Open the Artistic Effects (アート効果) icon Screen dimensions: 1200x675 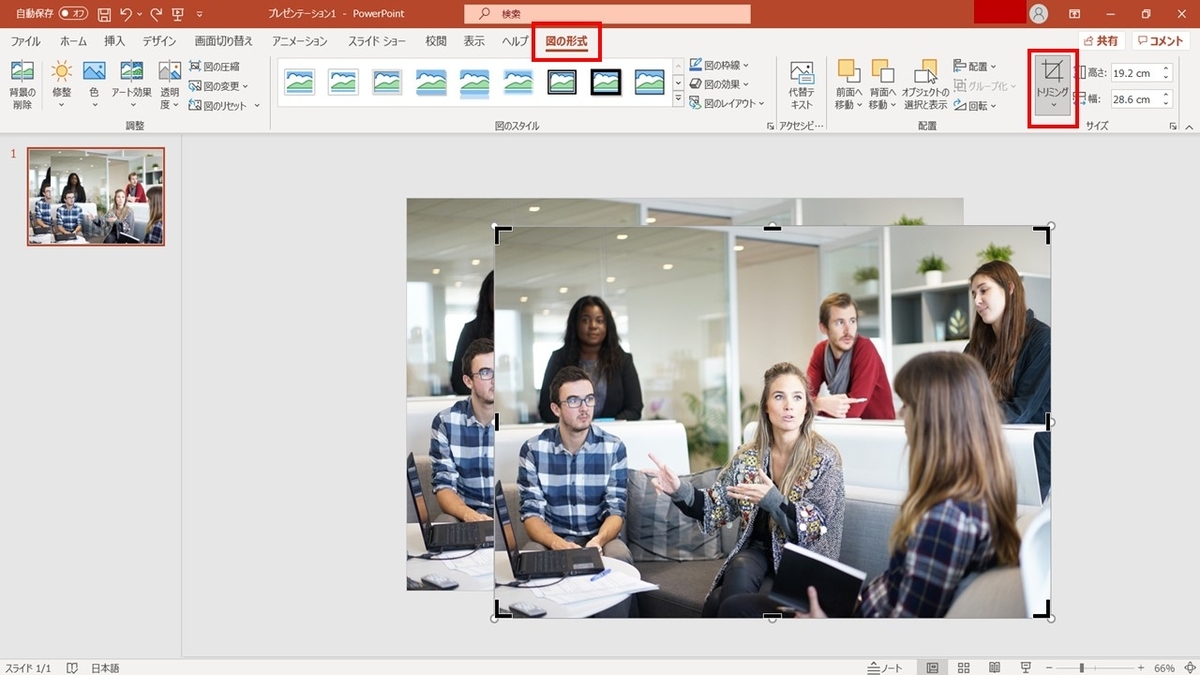(131, 72)
